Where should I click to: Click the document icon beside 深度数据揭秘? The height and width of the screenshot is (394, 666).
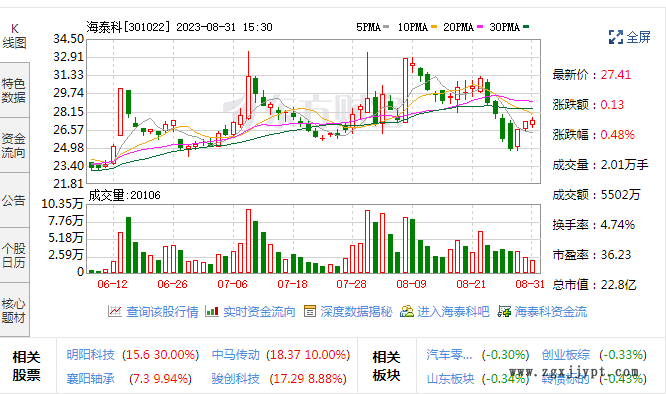[310, 311]
